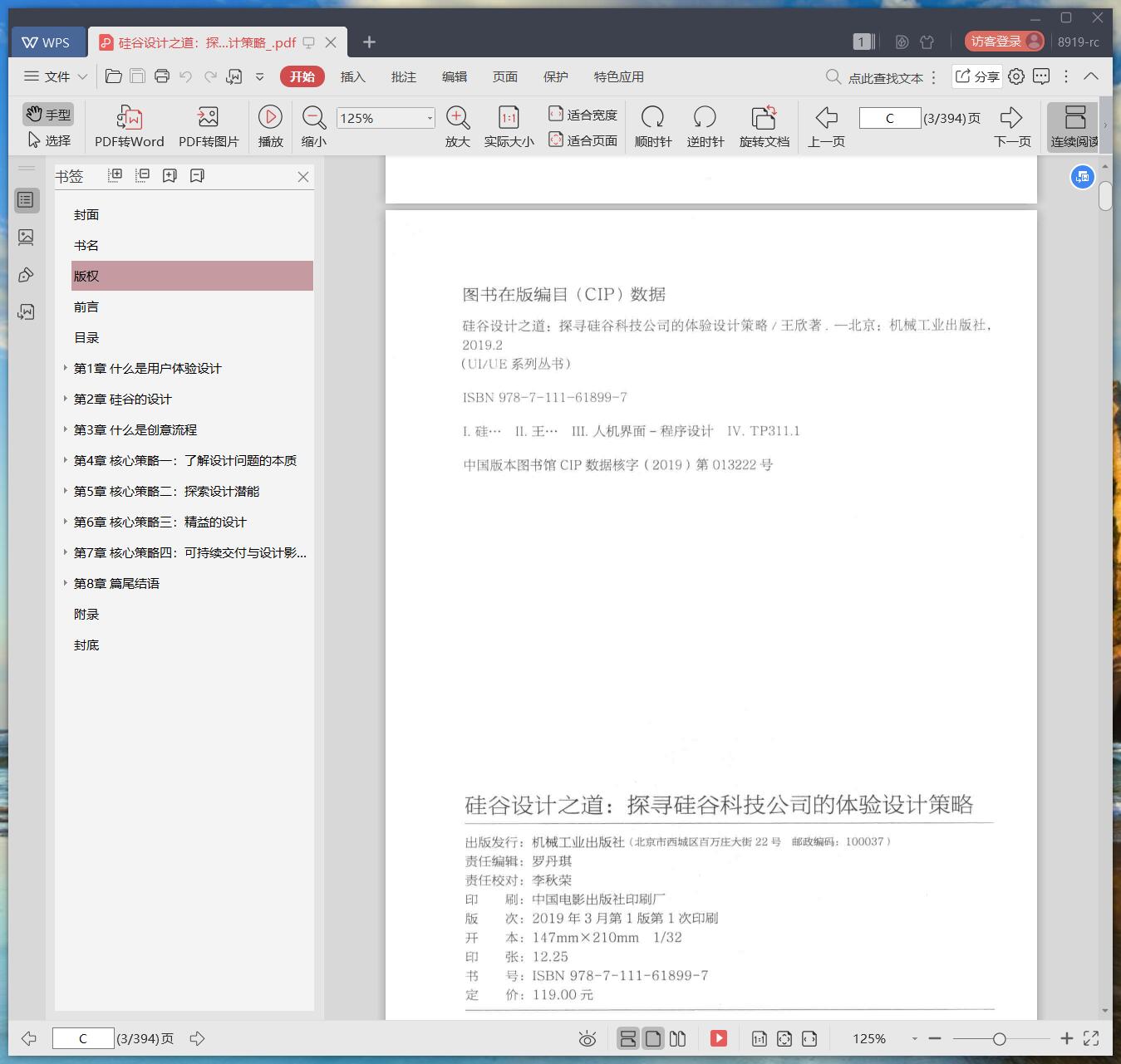Click the red play button in status bar
The height and width of the screenshot is (1064, 1121).
719,1038
